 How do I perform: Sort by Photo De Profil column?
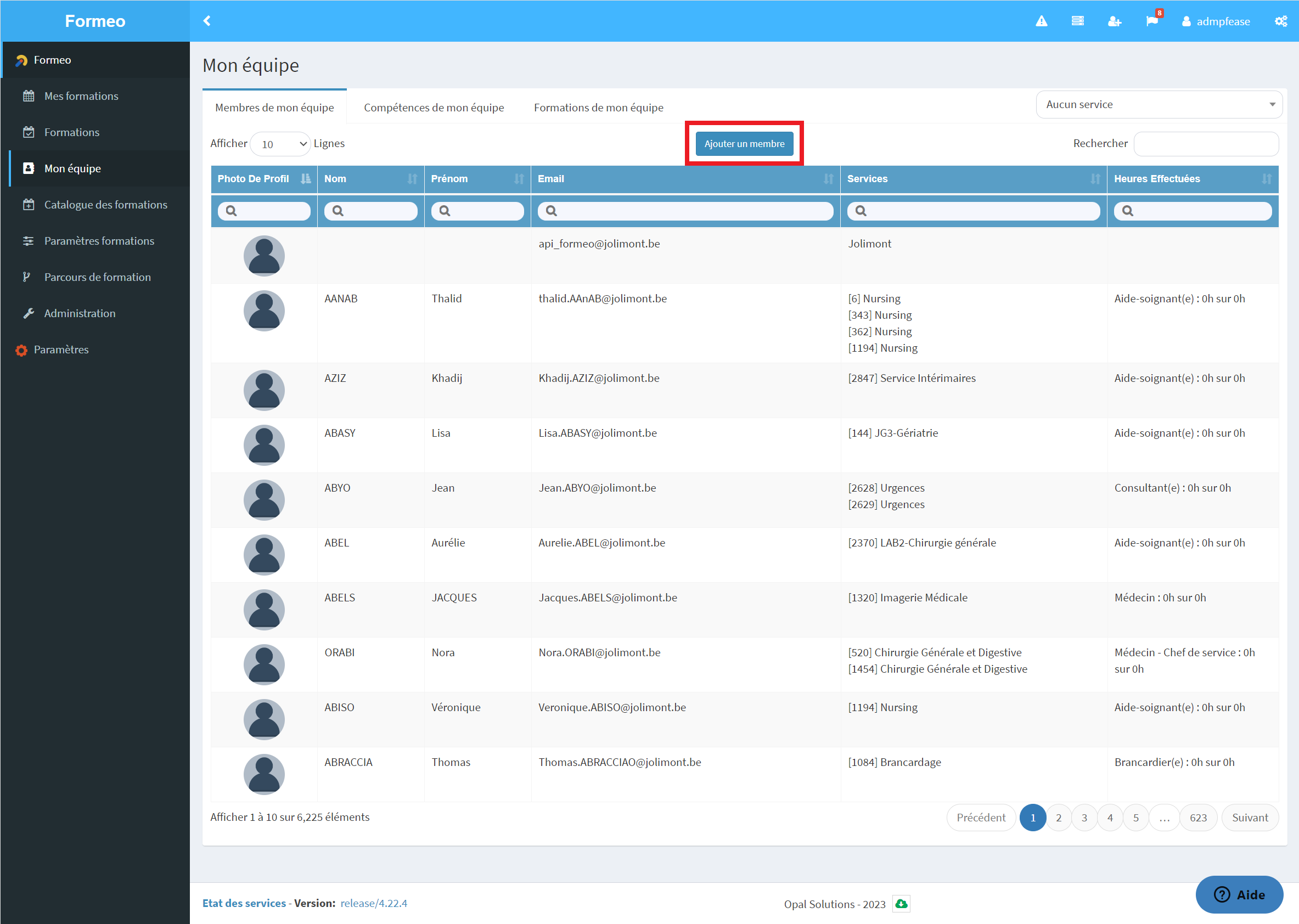(263, 179)
